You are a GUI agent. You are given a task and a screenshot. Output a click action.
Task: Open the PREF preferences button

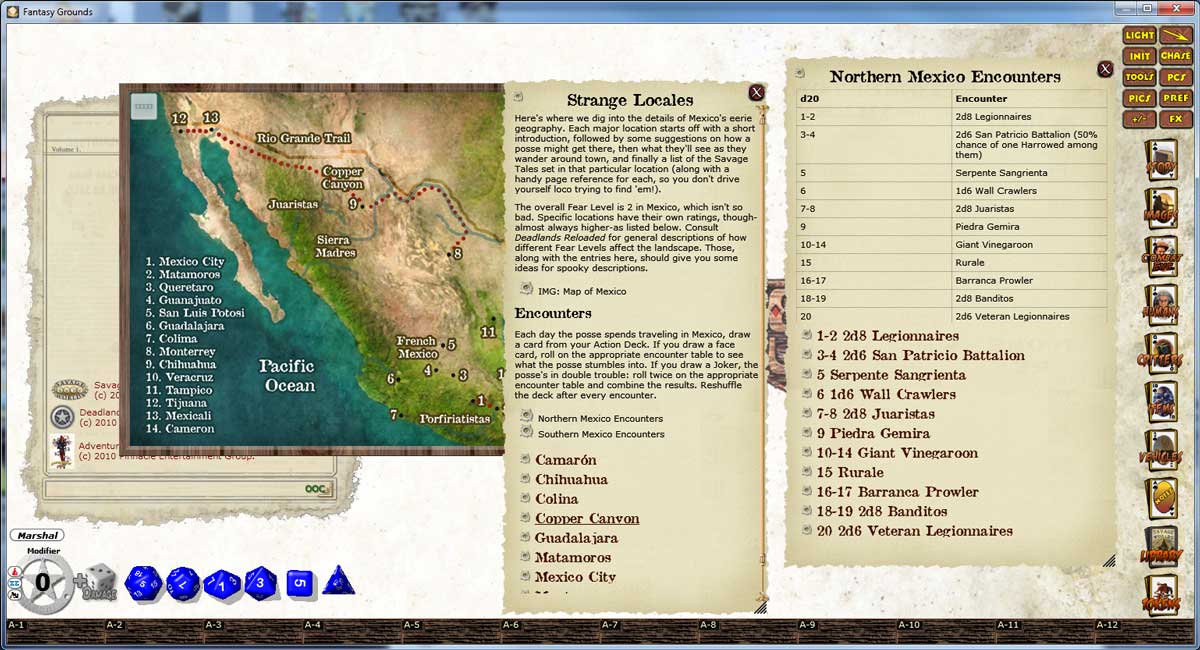click(1175, 98)
